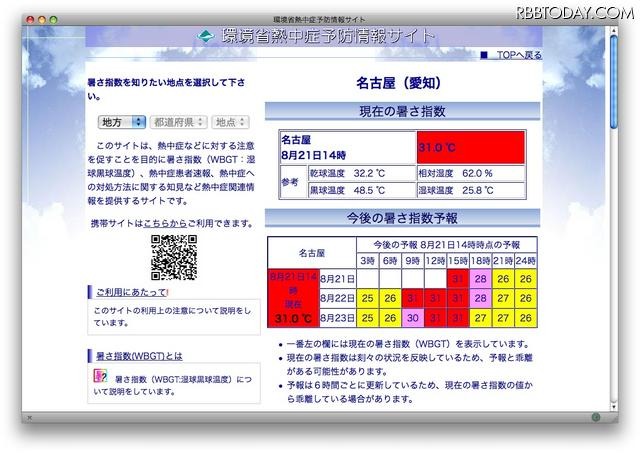Image resolution: width=640 pixels, height=453 pixels.
Task: Open the 地方 region dropdown
Action: pos(122,122)
